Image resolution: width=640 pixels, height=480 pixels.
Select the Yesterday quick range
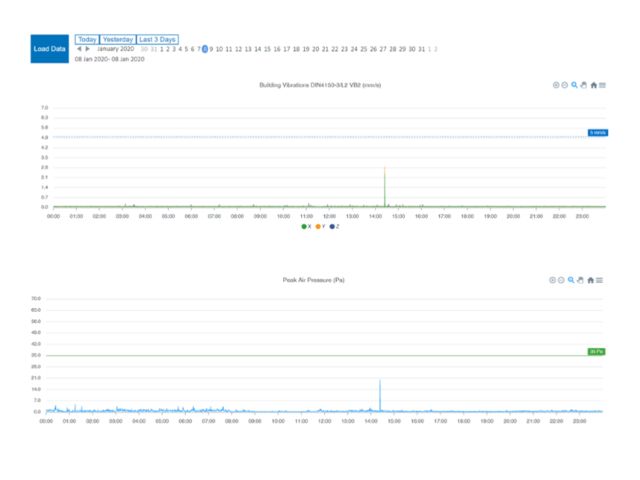point(117,39)
